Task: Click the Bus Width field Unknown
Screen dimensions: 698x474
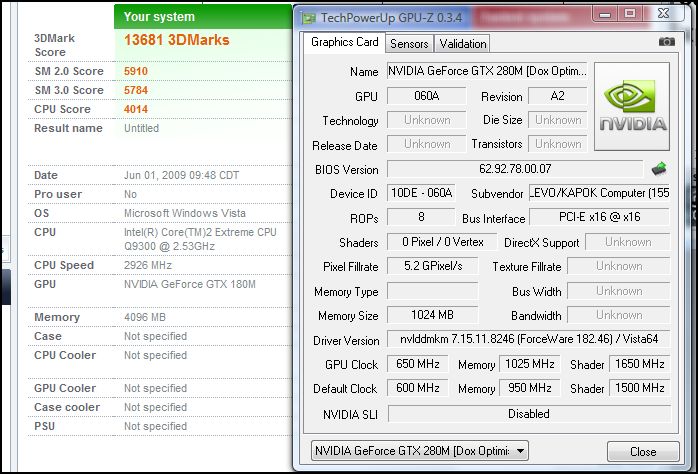Action: coord(619,291)
